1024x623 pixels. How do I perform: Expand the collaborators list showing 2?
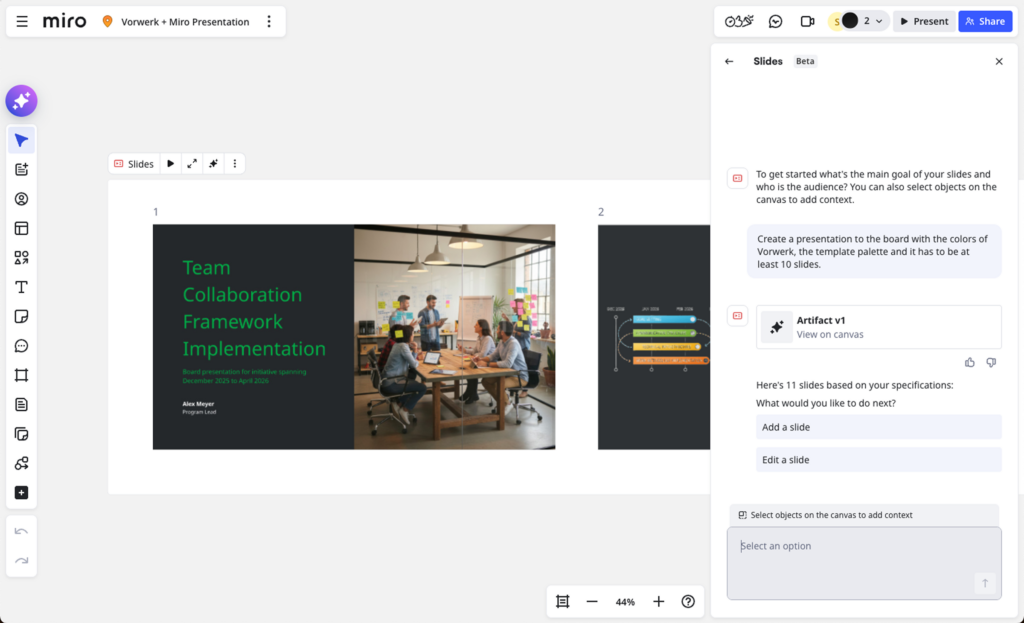pos(878,21)
